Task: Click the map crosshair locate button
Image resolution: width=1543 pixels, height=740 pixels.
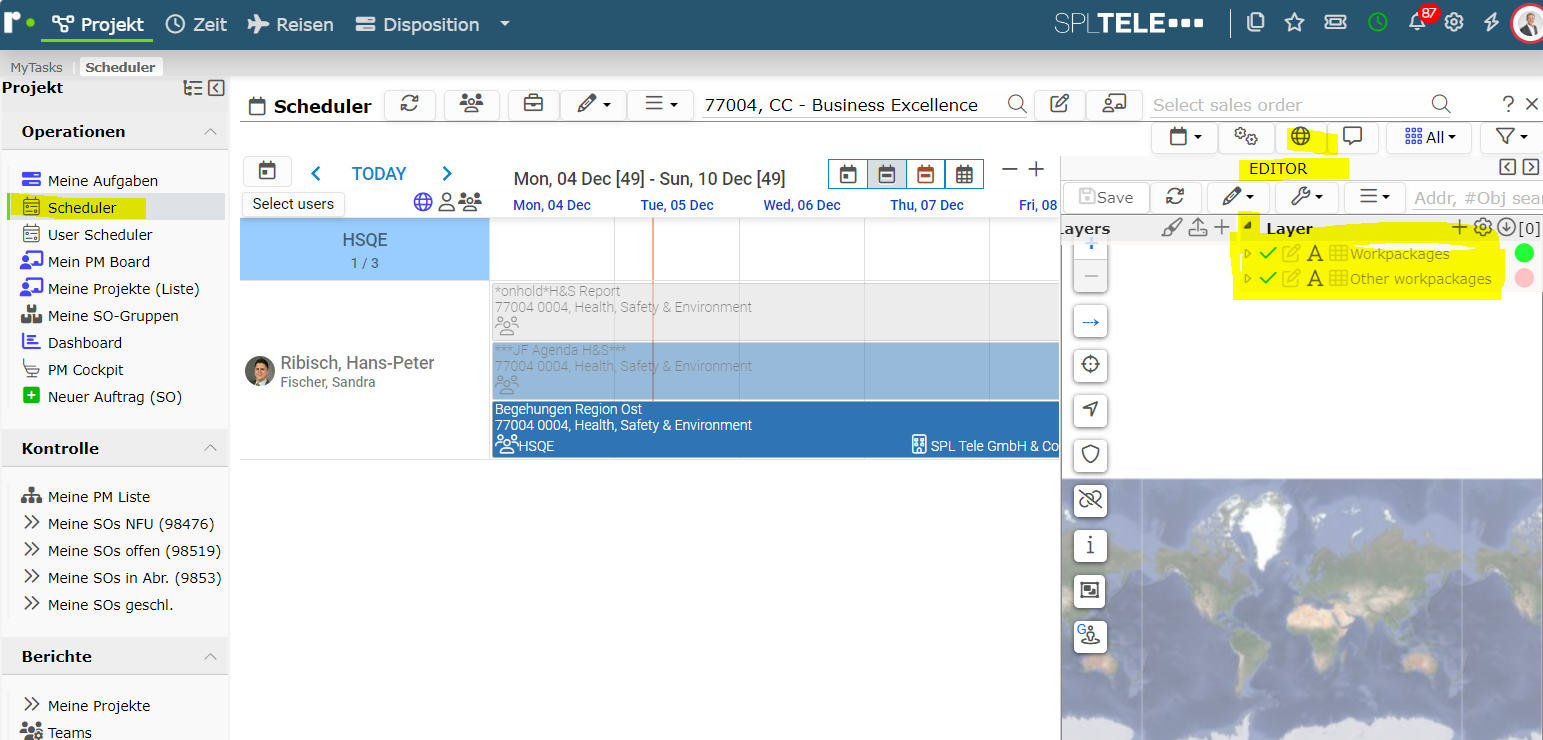Action: (x=1090, y=365)
